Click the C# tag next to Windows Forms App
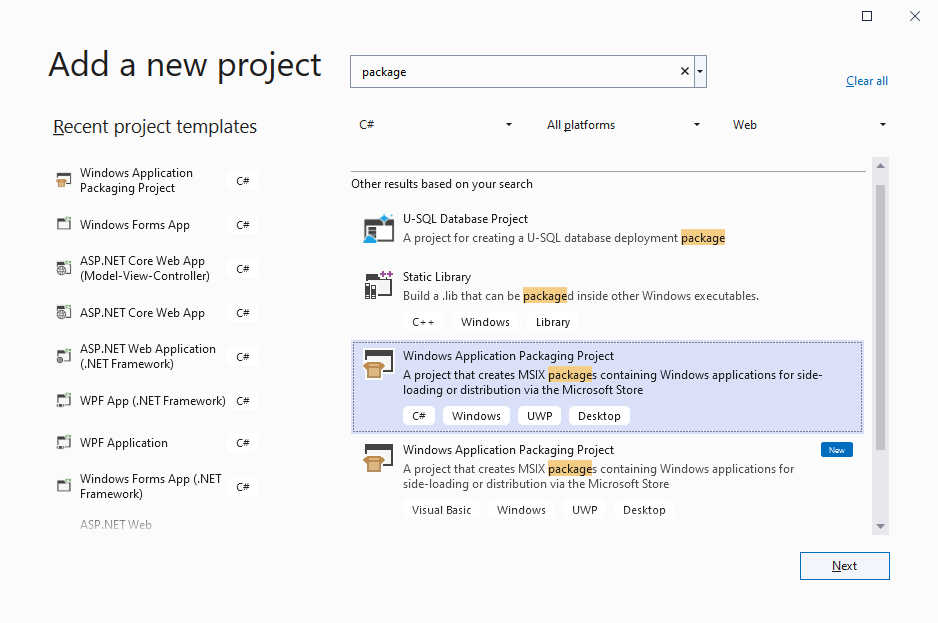938x623 pixels. (243, 225)
